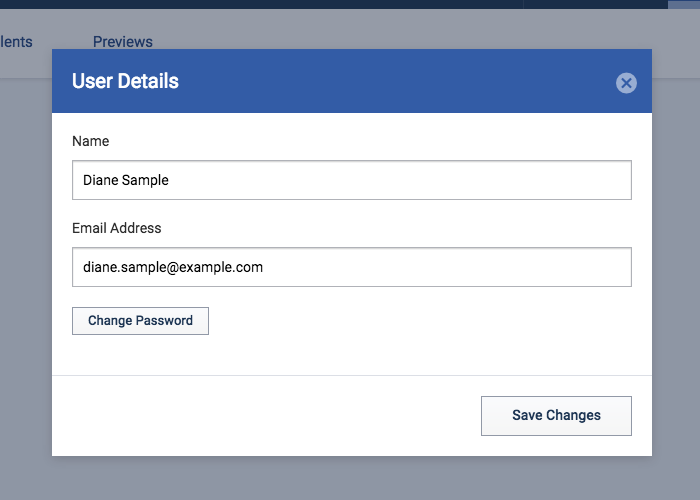Screen dimensions: 700x500
Task: Click the 'User Details' dialog title
Action: (125, 81)
